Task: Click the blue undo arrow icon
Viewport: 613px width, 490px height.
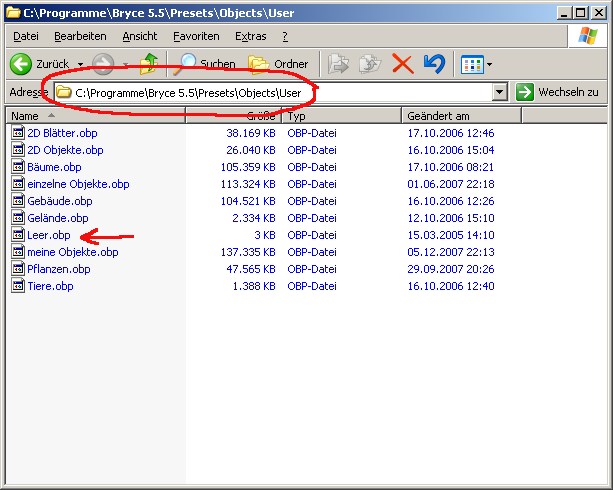Action: click(x=434, y=64)
